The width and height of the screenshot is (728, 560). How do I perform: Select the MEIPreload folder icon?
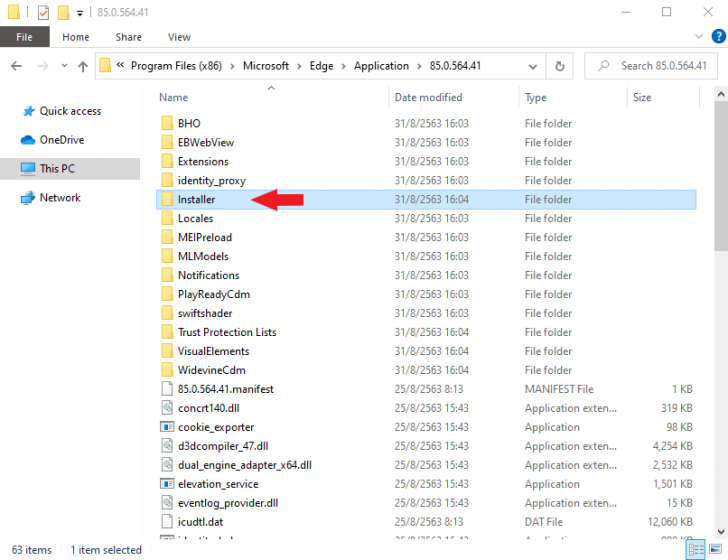tap(167, 237)
